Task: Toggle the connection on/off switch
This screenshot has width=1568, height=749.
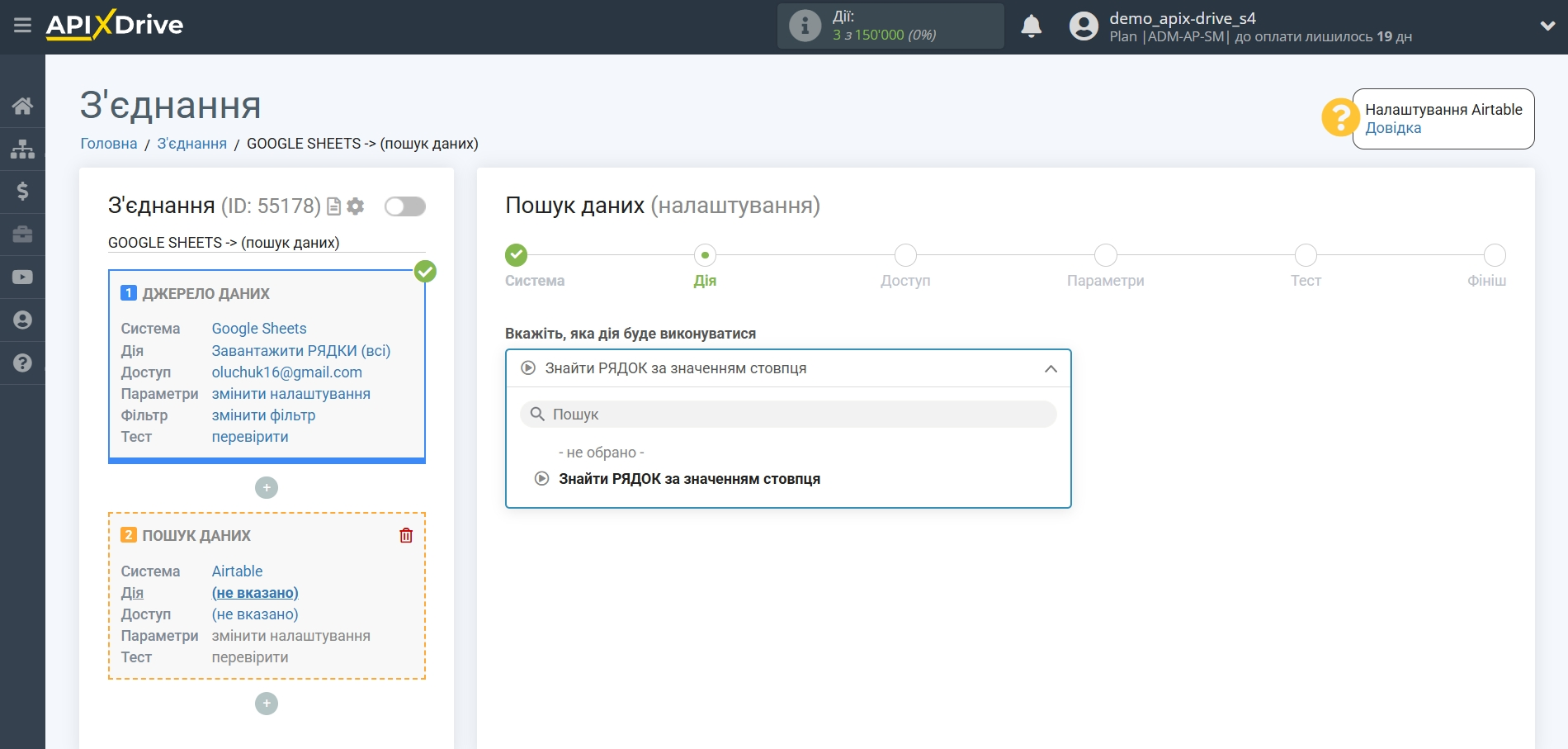Action: click(405, 206)
